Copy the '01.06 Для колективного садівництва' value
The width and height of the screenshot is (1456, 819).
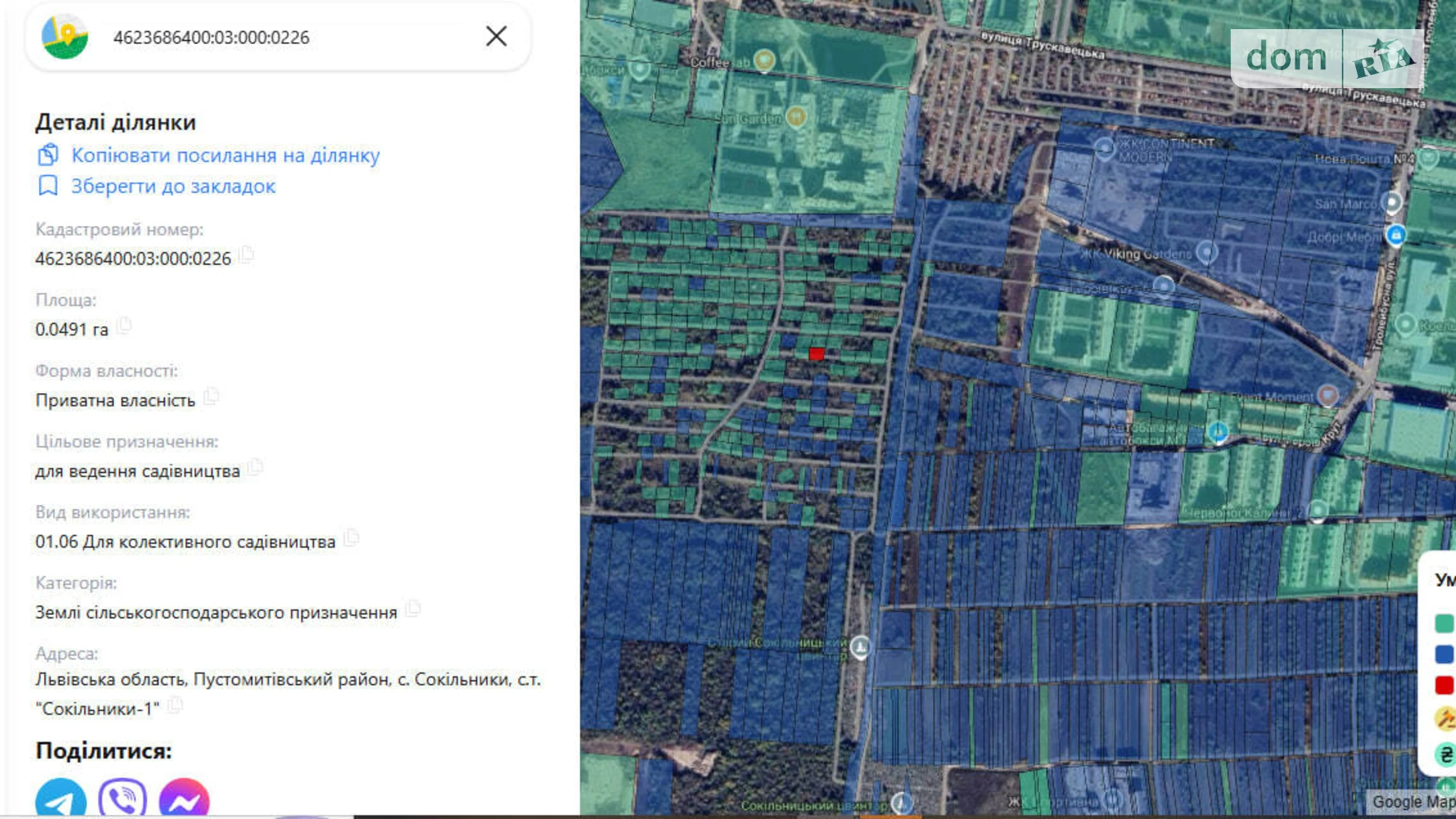(x=351, y=538)
